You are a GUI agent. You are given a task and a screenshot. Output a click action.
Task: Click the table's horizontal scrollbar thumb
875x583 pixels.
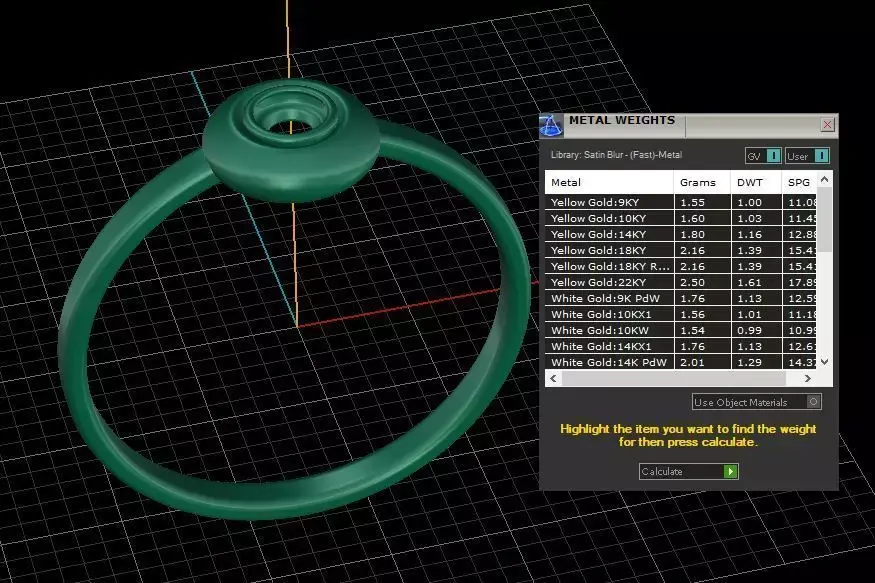point(674,378)
